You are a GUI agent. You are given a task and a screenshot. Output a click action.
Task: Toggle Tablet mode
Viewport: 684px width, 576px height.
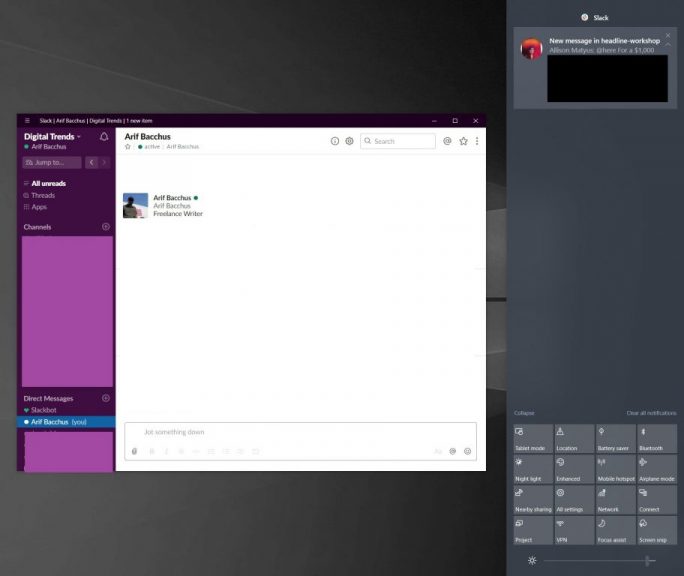pos(533,439)
